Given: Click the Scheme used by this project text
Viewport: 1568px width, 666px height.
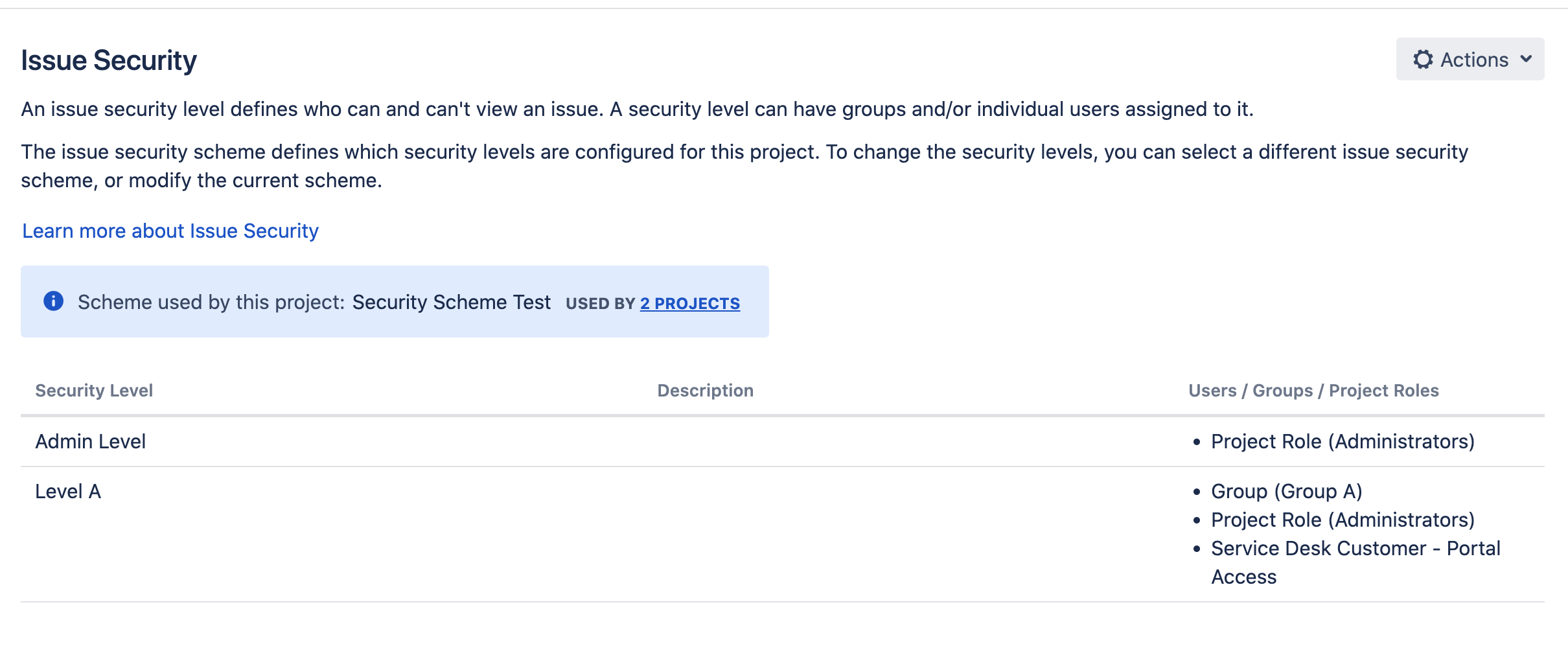Looking at the screenshot, I should click(211, 303).
